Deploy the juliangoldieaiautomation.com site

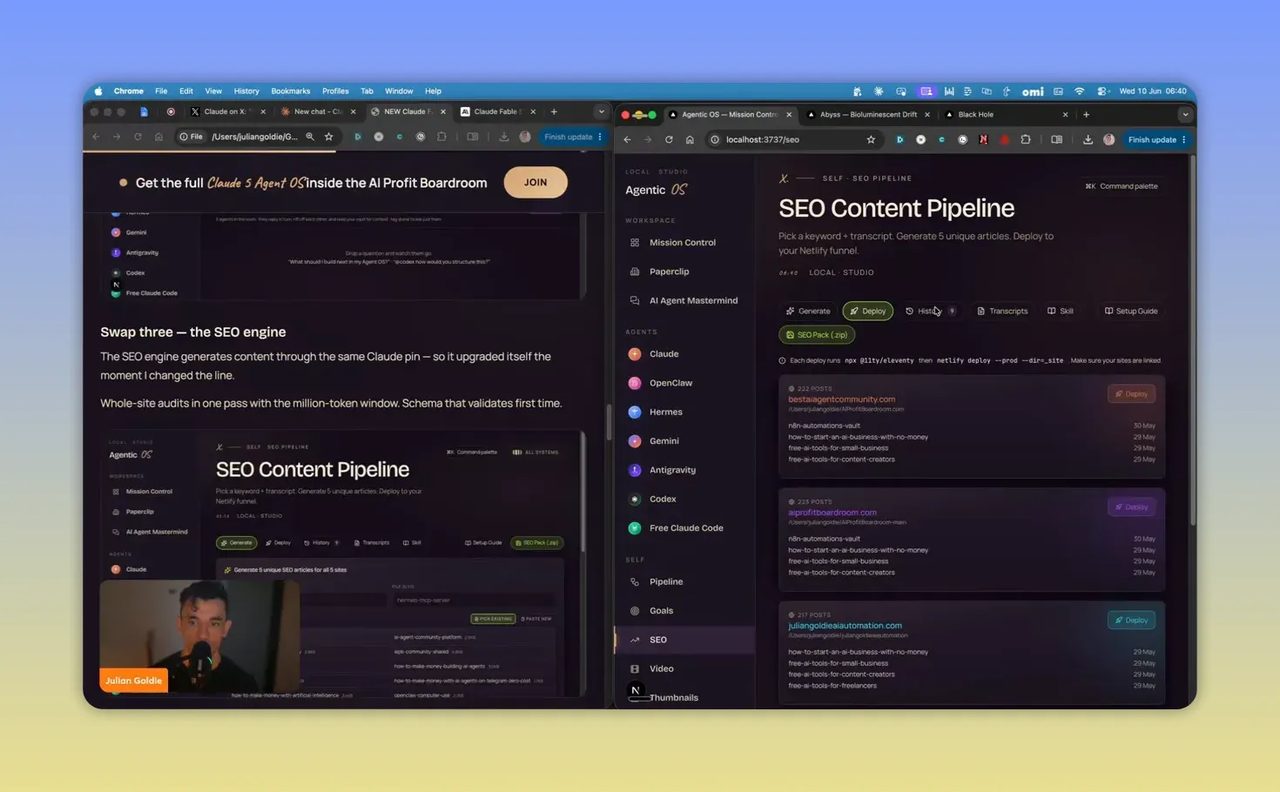(x=1131, y=620)
